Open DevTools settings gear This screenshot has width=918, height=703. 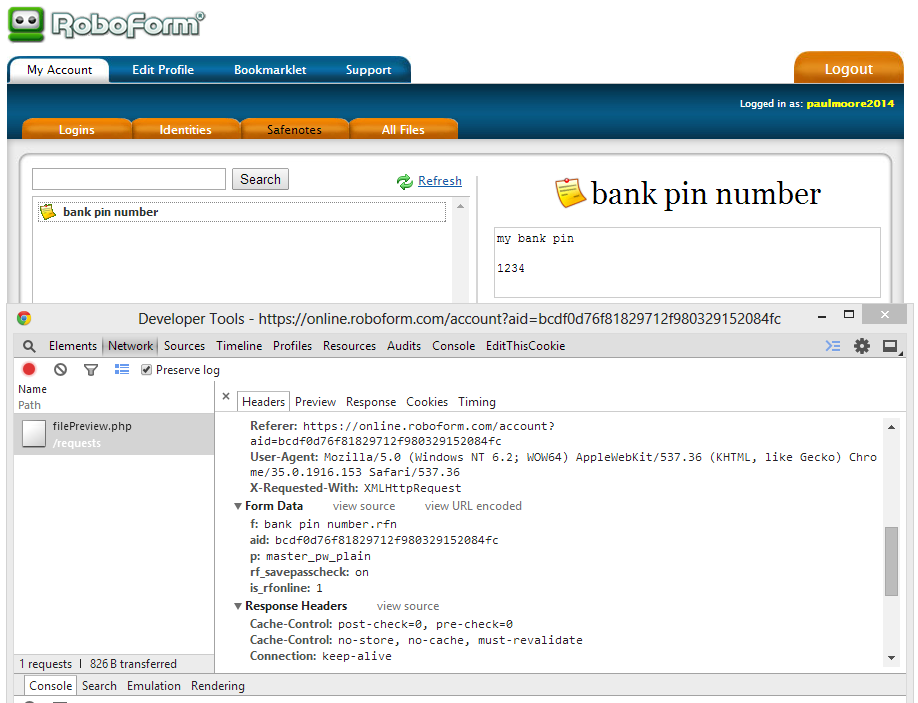pyautogui.click(x=862, y=346)
